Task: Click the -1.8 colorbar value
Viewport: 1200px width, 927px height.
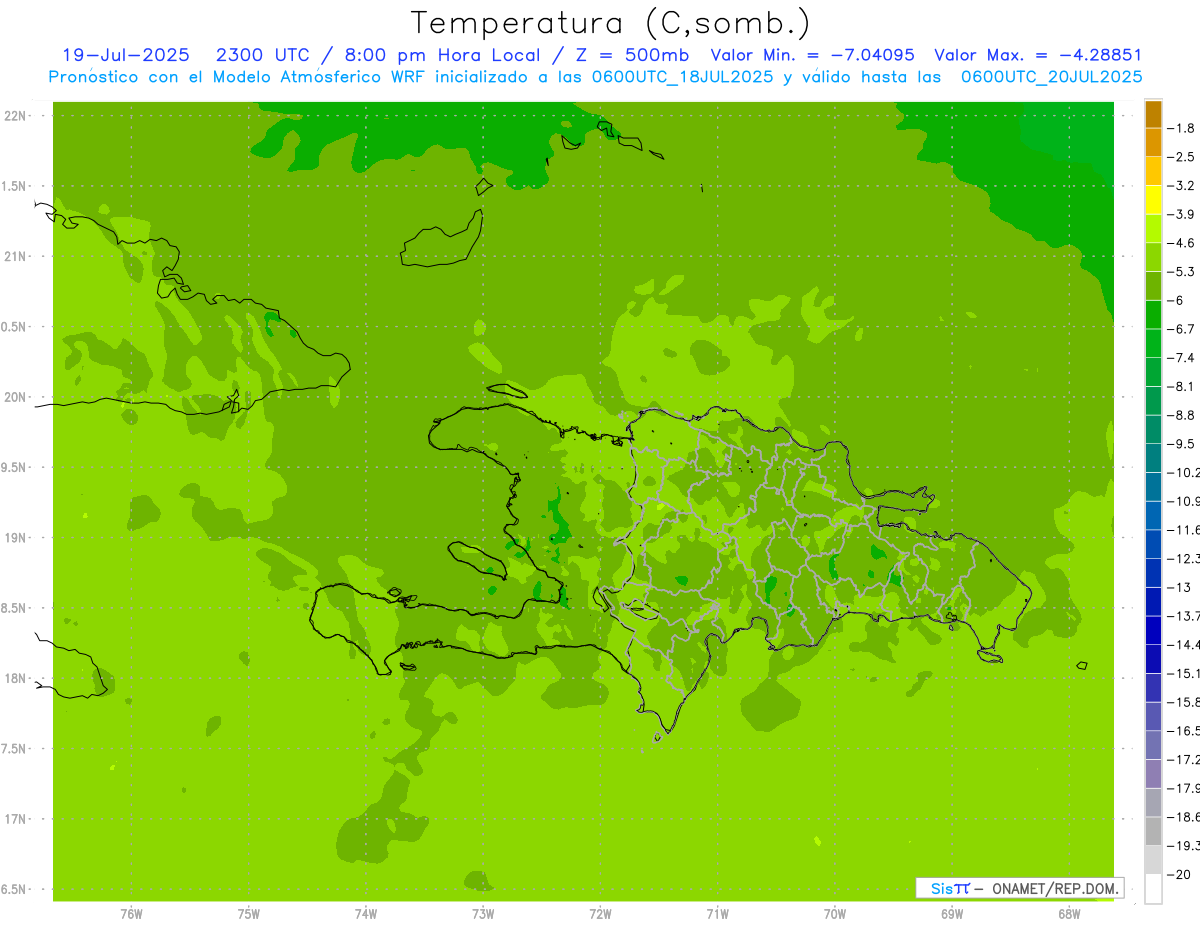Action: (1183, 128)
